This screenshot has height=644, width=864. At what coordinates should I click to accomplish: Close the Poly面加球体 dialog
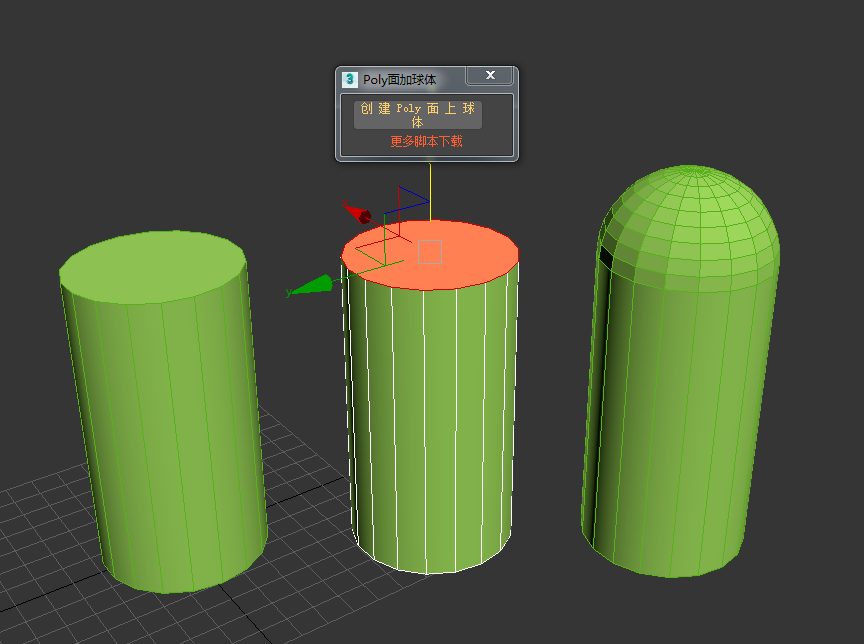[490, 76]
